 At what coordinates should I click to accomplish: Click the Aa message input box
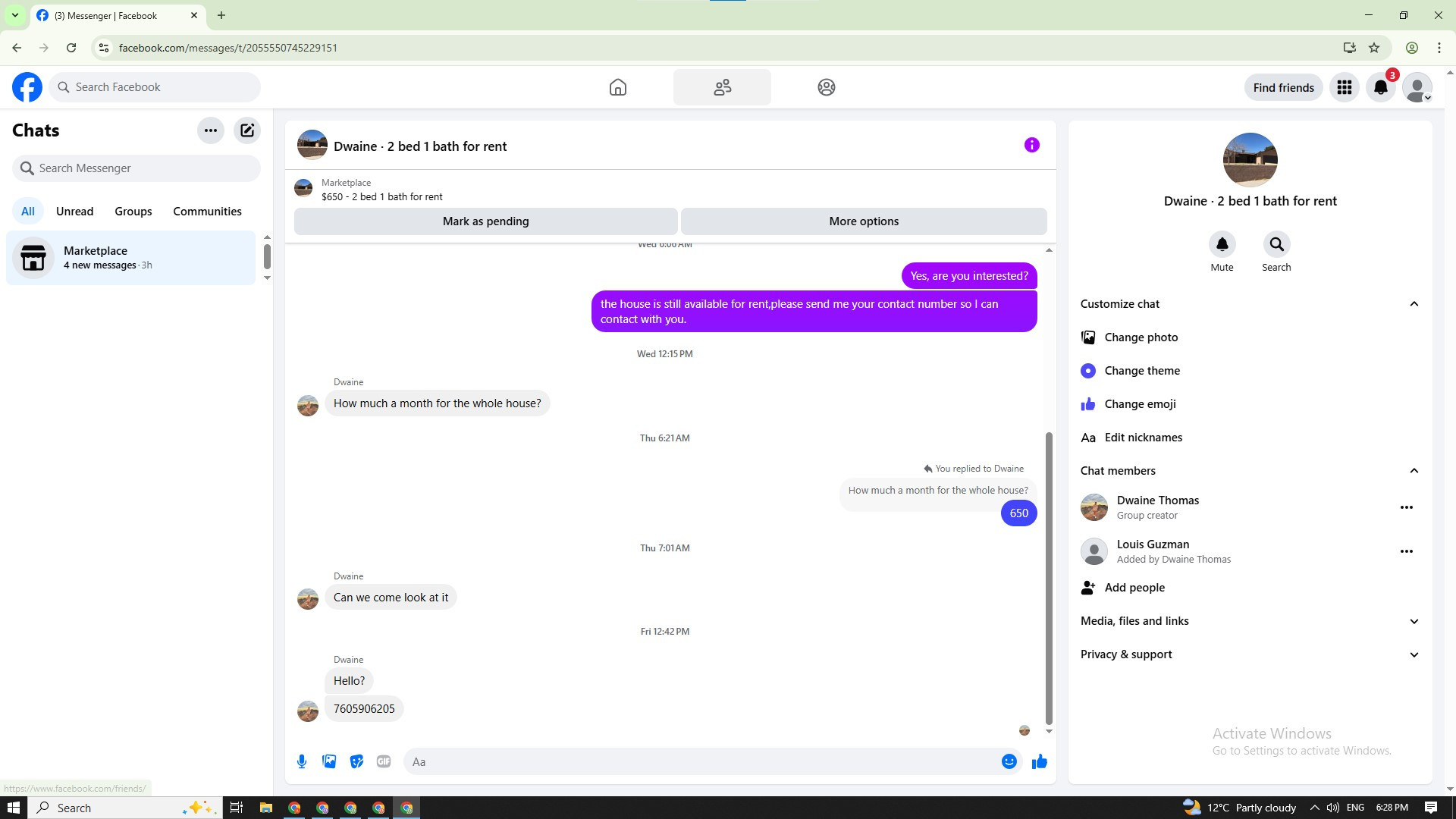[x=703, y=761]
